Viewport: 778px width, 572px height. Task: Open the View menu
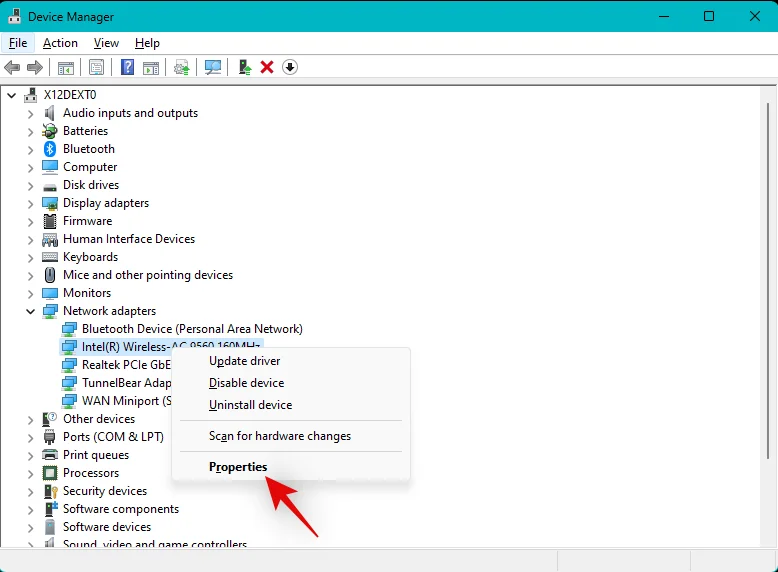[x=106, y=43]
